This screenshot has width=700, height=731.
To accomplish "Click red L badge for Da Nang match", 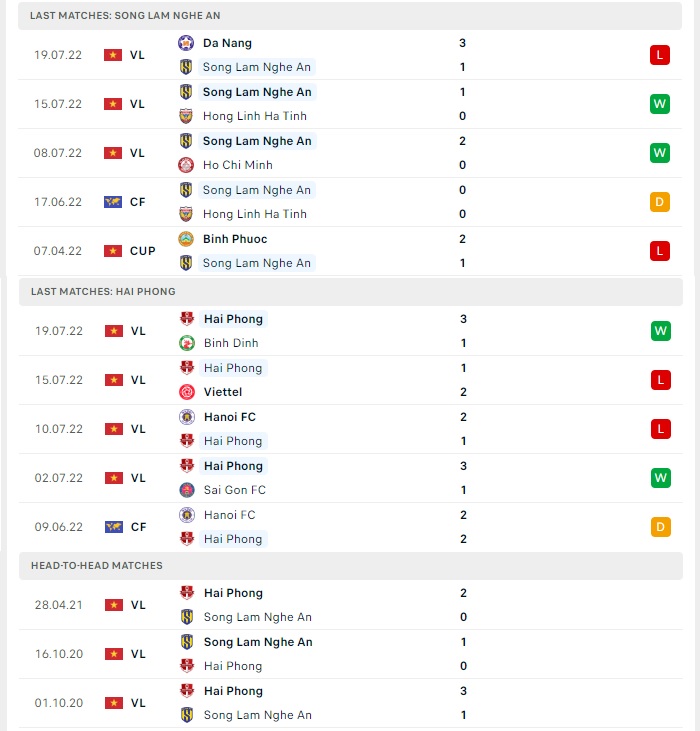I will [x=659, y=55].
